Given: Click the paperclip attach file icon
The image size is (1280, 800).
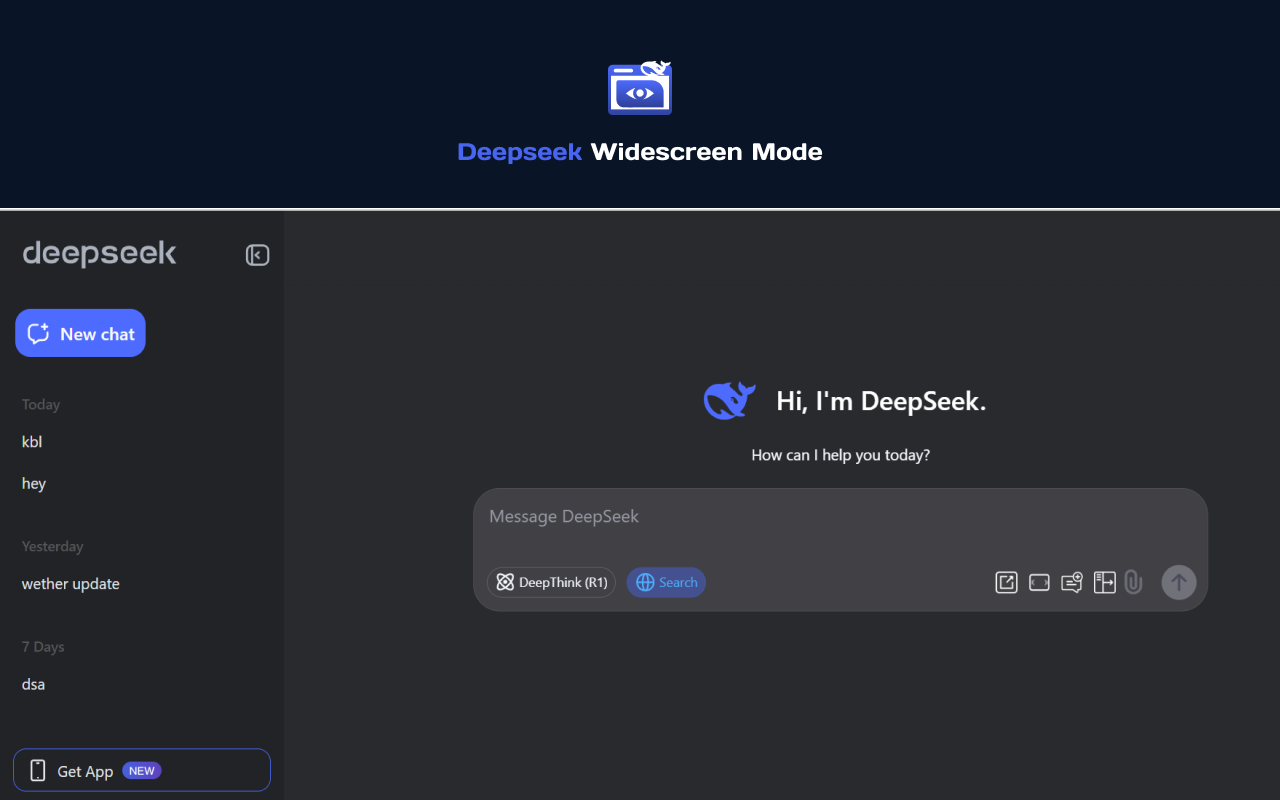Looking at the screenshot, I should [x=1133, y=582].
